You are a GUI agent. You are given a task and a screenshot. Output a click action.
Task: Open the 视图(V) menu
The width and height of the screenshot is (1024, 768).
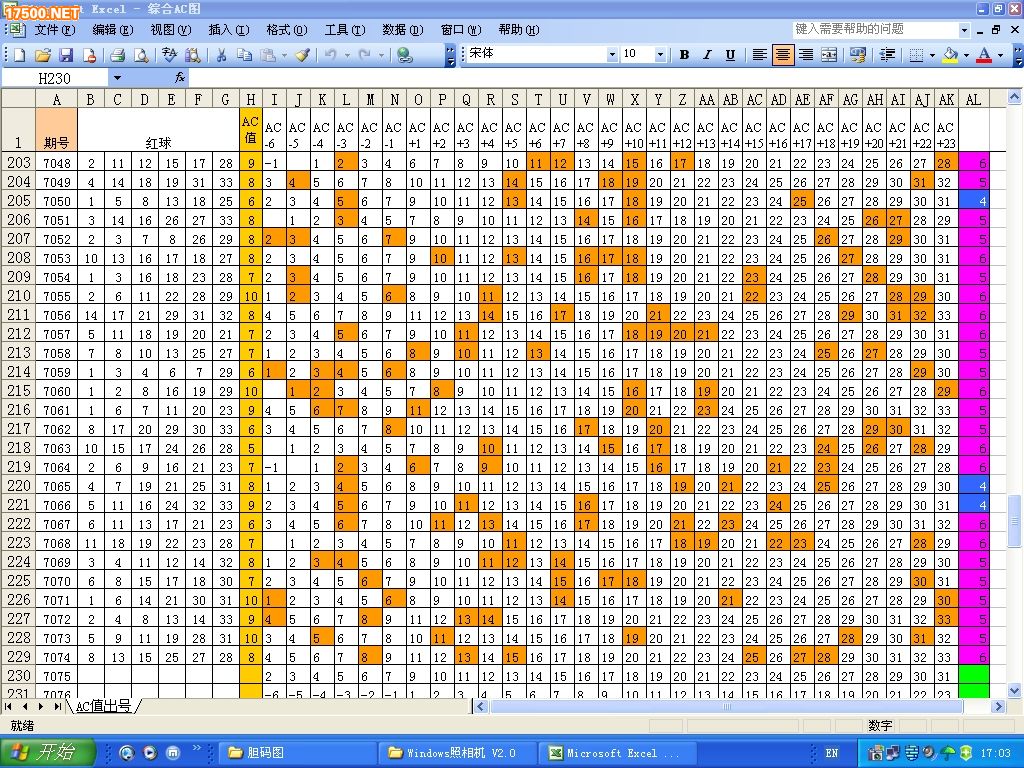[170, 29]
